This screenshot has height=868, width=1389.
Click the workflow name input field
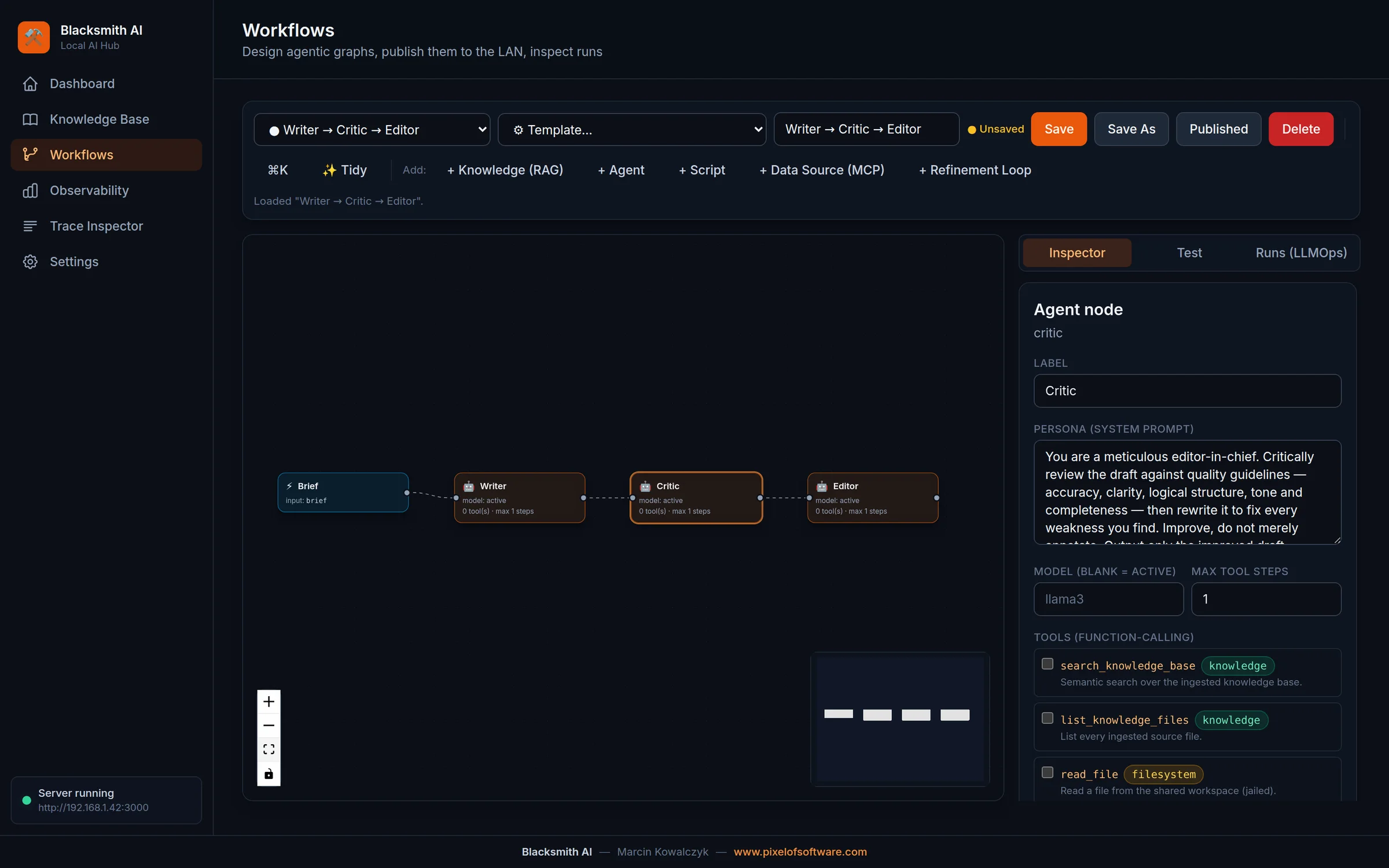tap(866, 129)
